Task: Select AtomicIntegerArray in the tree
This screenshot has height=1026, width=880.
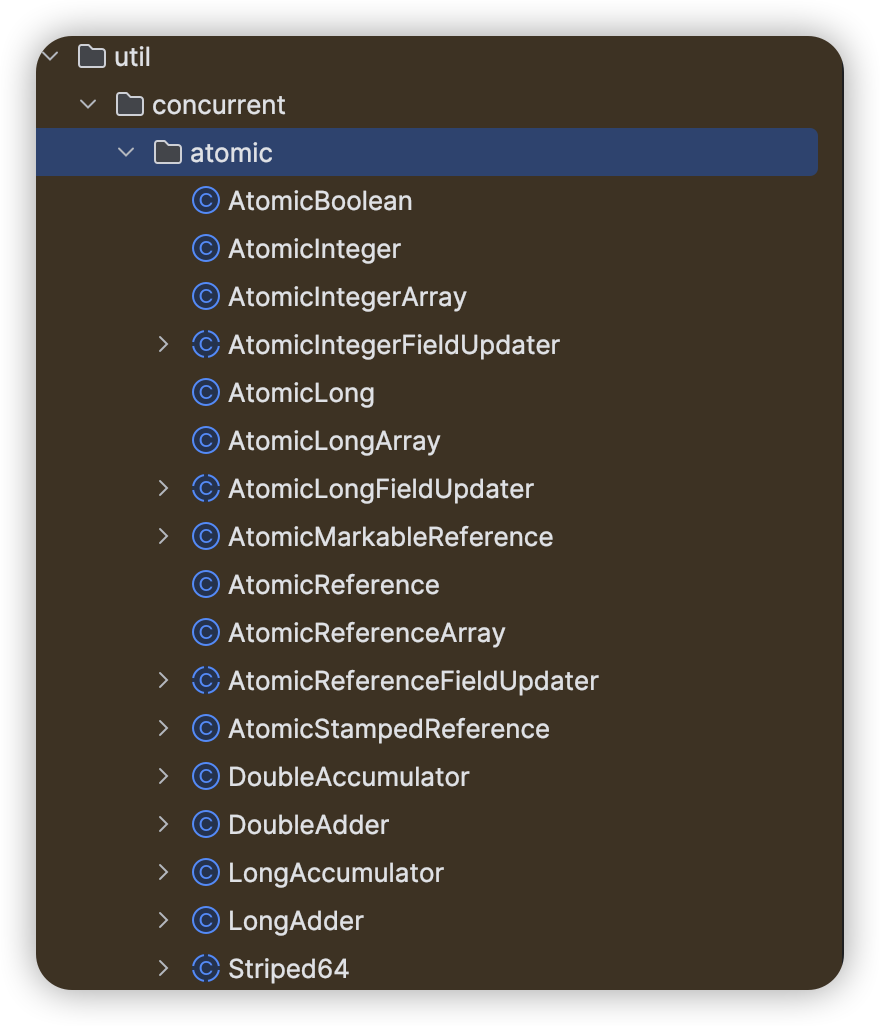Action: pos(347,297)
